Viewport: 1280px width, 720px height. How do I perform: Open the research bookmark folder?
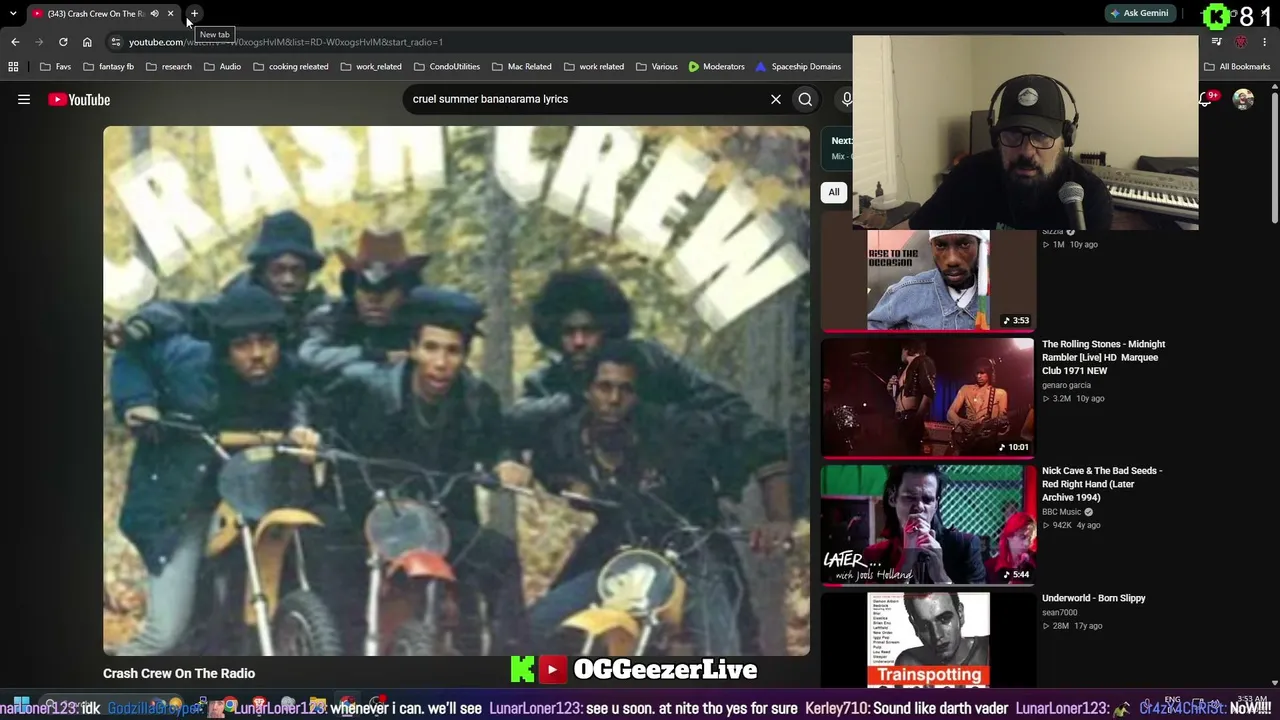point(168,67)
